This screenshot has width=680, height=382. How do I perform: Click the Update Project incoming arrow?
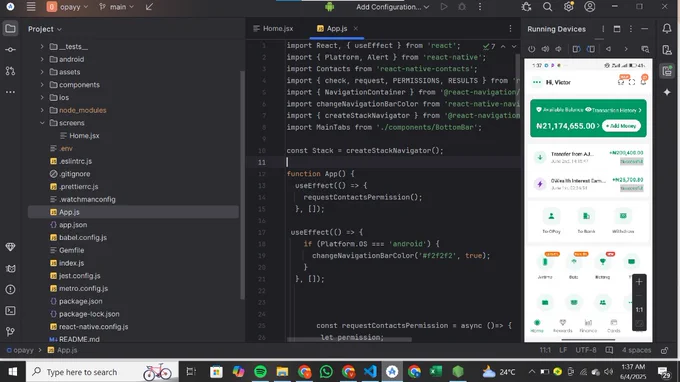pyautogui.click(x=149, y=7)
